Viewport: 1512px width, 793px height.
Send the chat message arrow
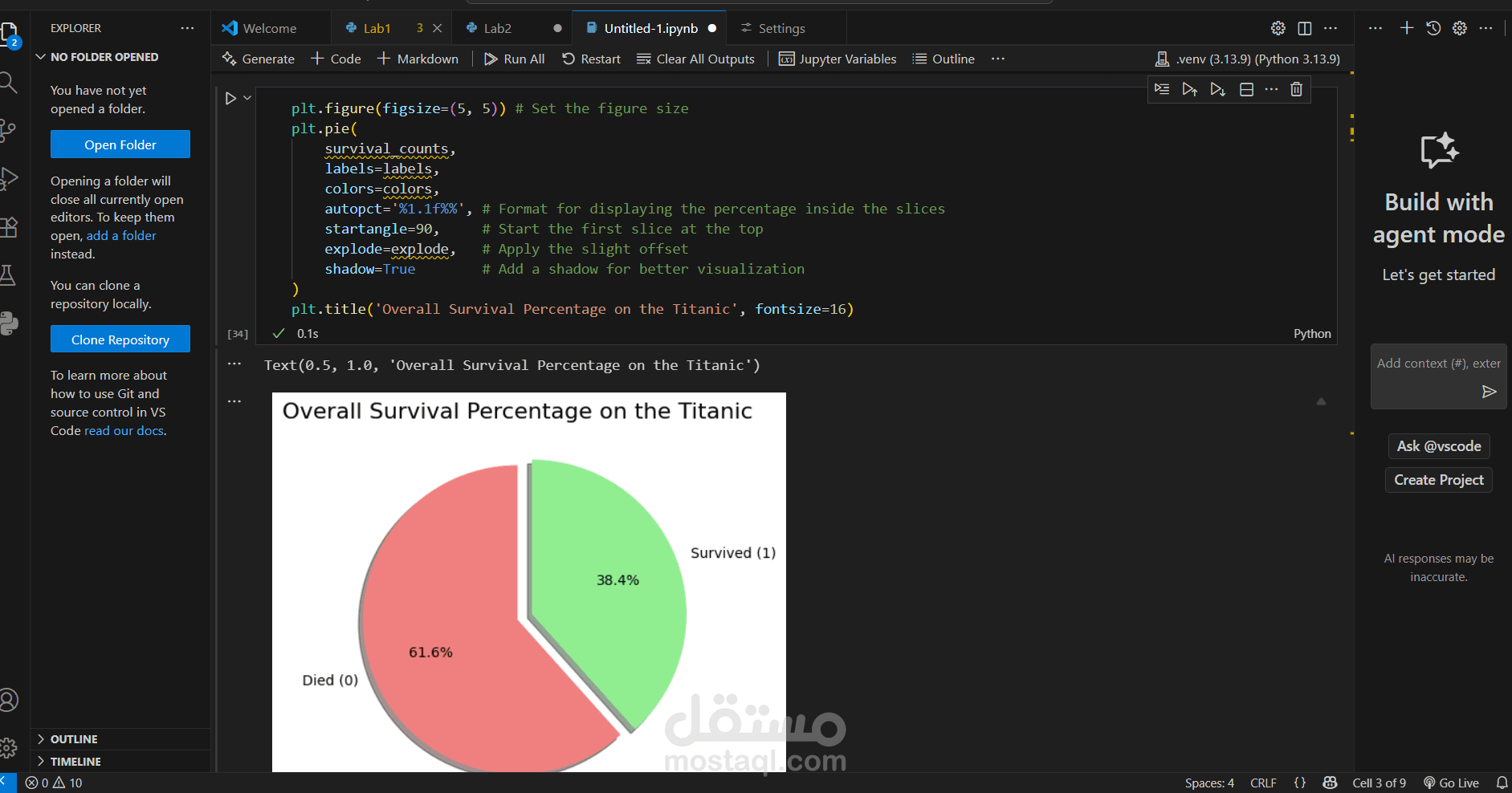pyautogui.click(x=1489, y=392)
